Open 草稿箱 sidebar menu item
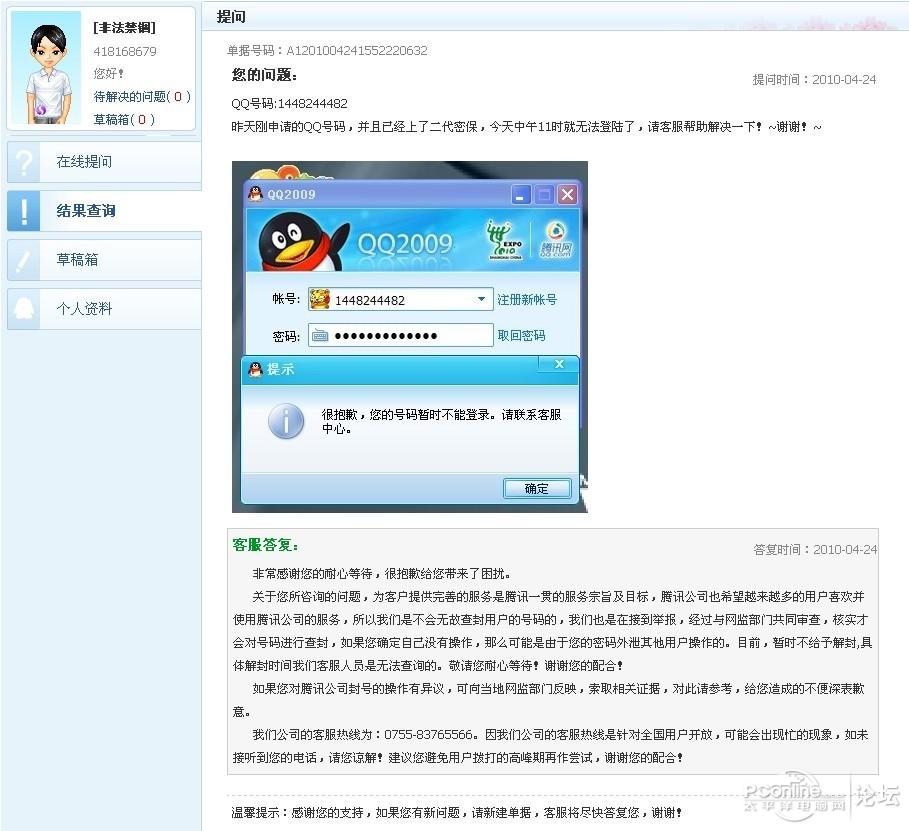This screenshot has height=831, width=909. (104, 260)
